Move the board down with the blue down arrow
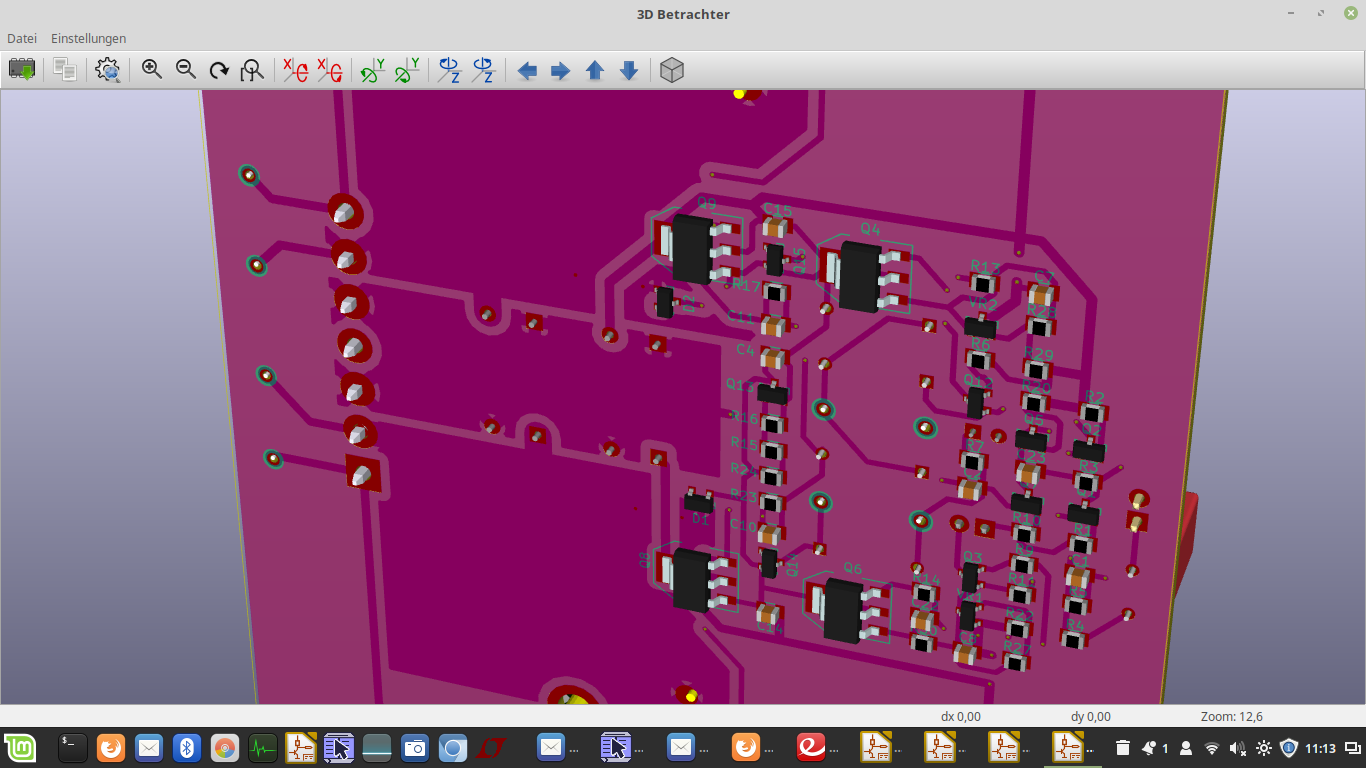1366x768 pixels. click(x=629, y=71)
